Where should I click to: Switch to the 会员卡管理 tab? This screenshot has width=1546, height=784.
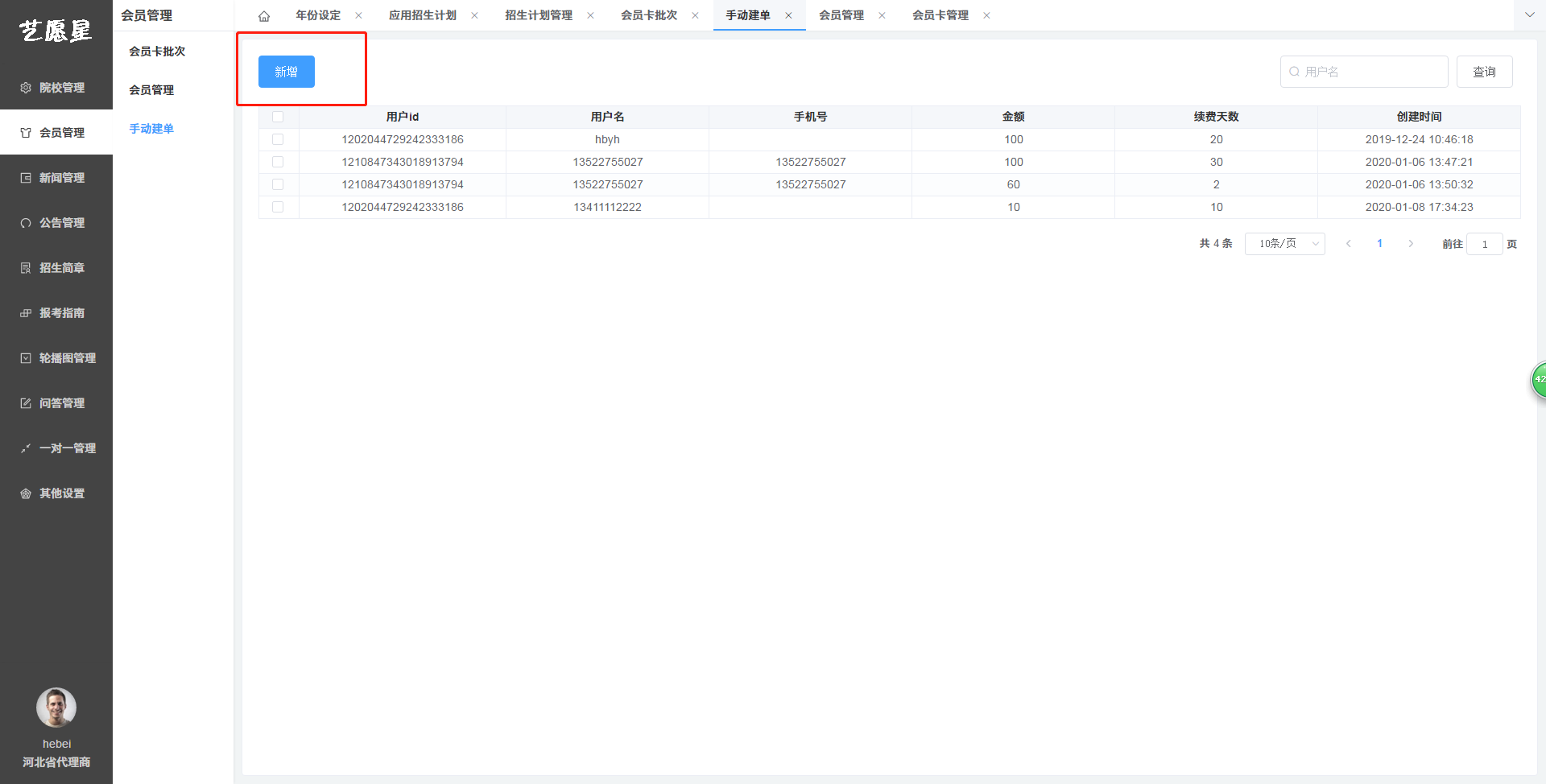[940, 15]
